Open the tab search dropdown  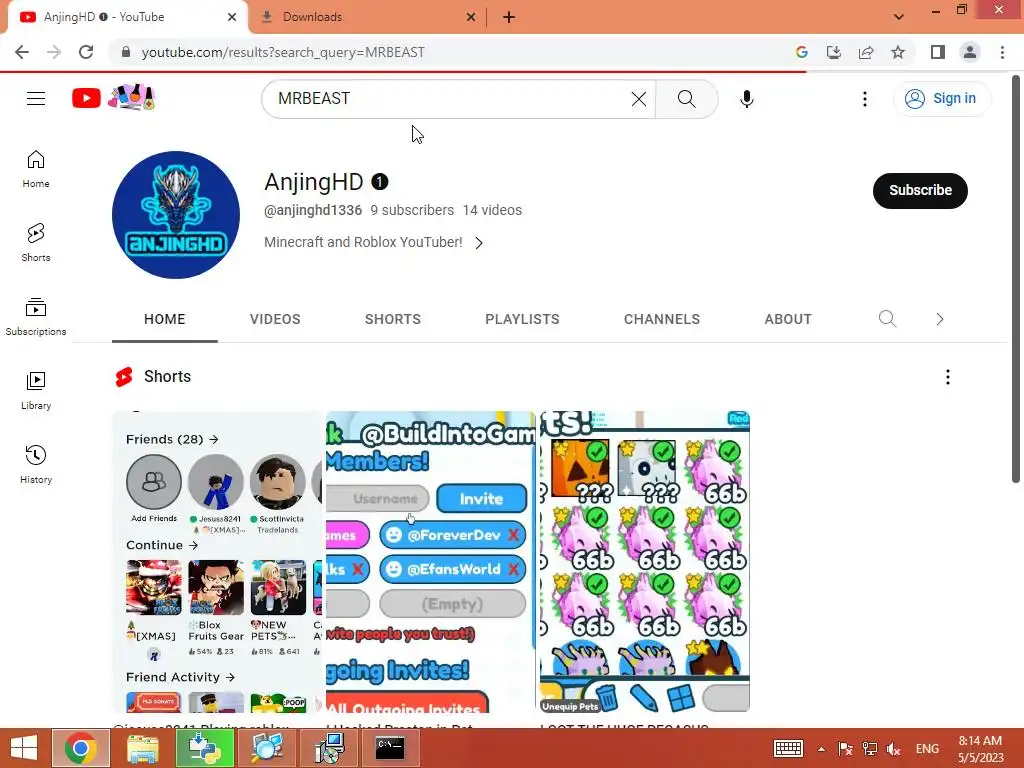[899, 17]
